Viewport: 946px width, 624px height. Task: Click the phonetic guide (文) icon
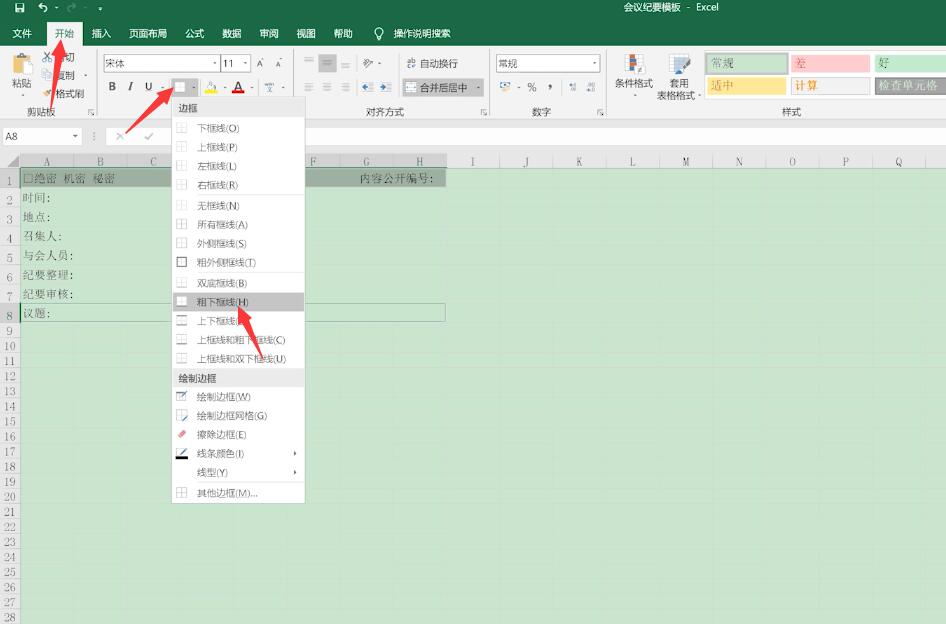pos(270,88)
